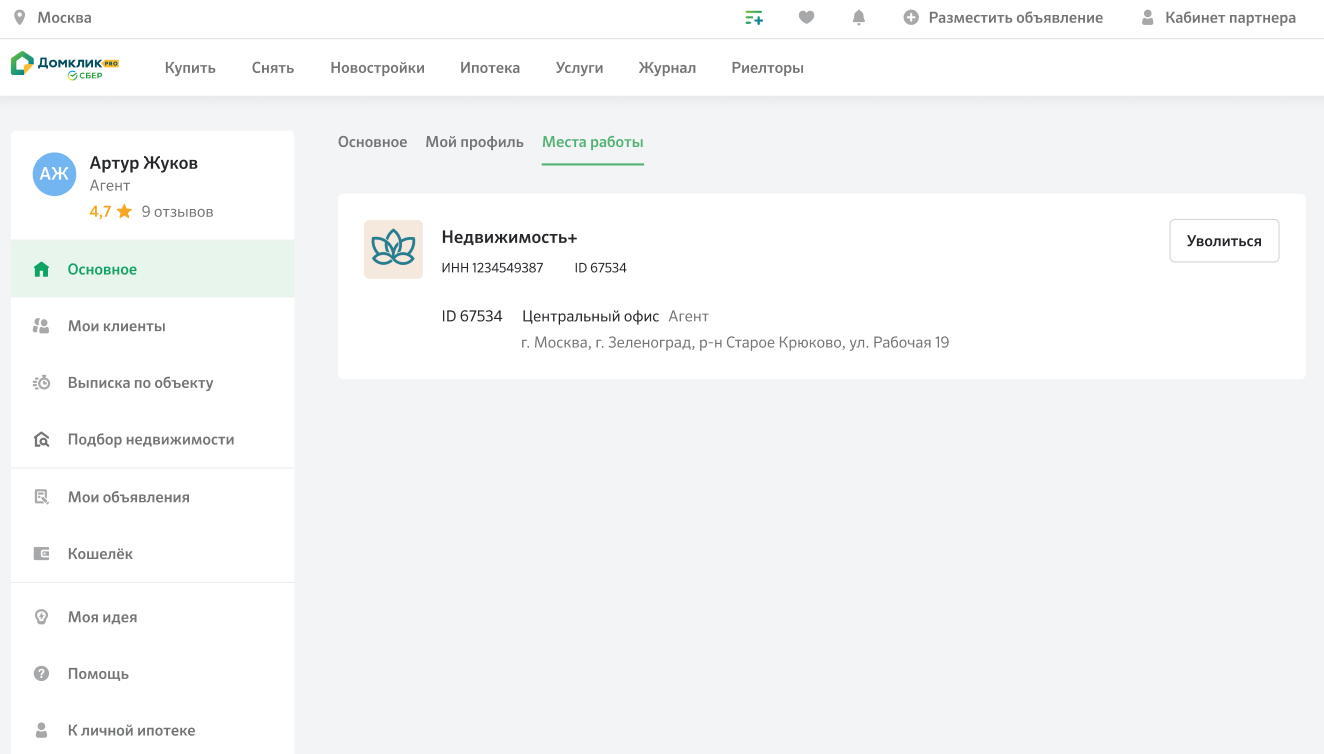Click the person icon for К личной ипотеке
1324x754 pixels.
click(x=41, y=731)
